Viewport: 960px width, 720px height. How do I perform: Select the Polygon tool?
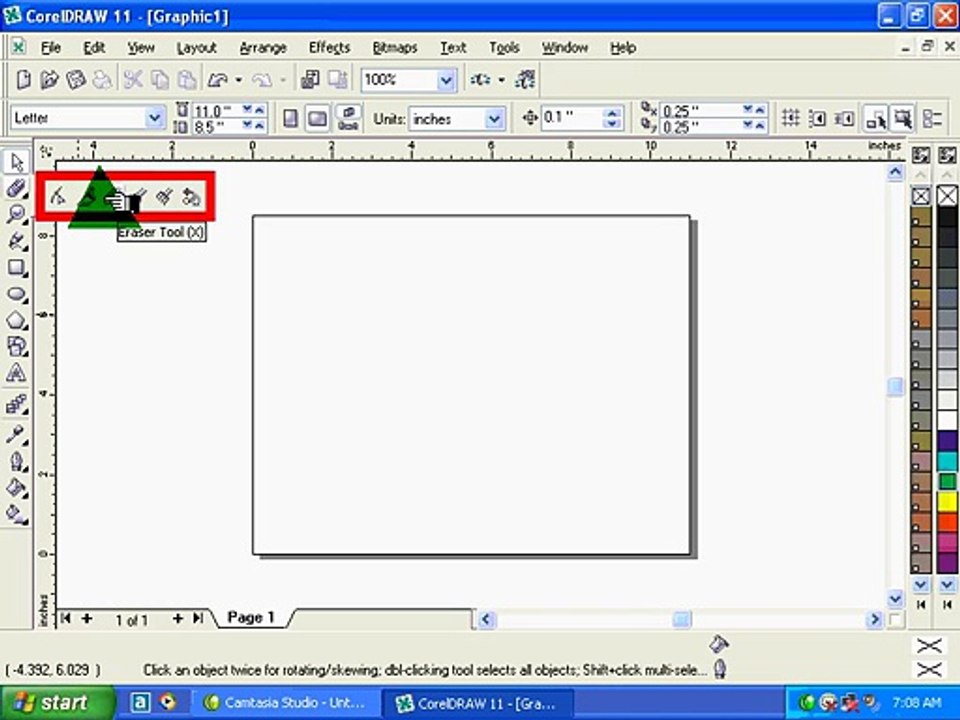[x=17, y=320]
